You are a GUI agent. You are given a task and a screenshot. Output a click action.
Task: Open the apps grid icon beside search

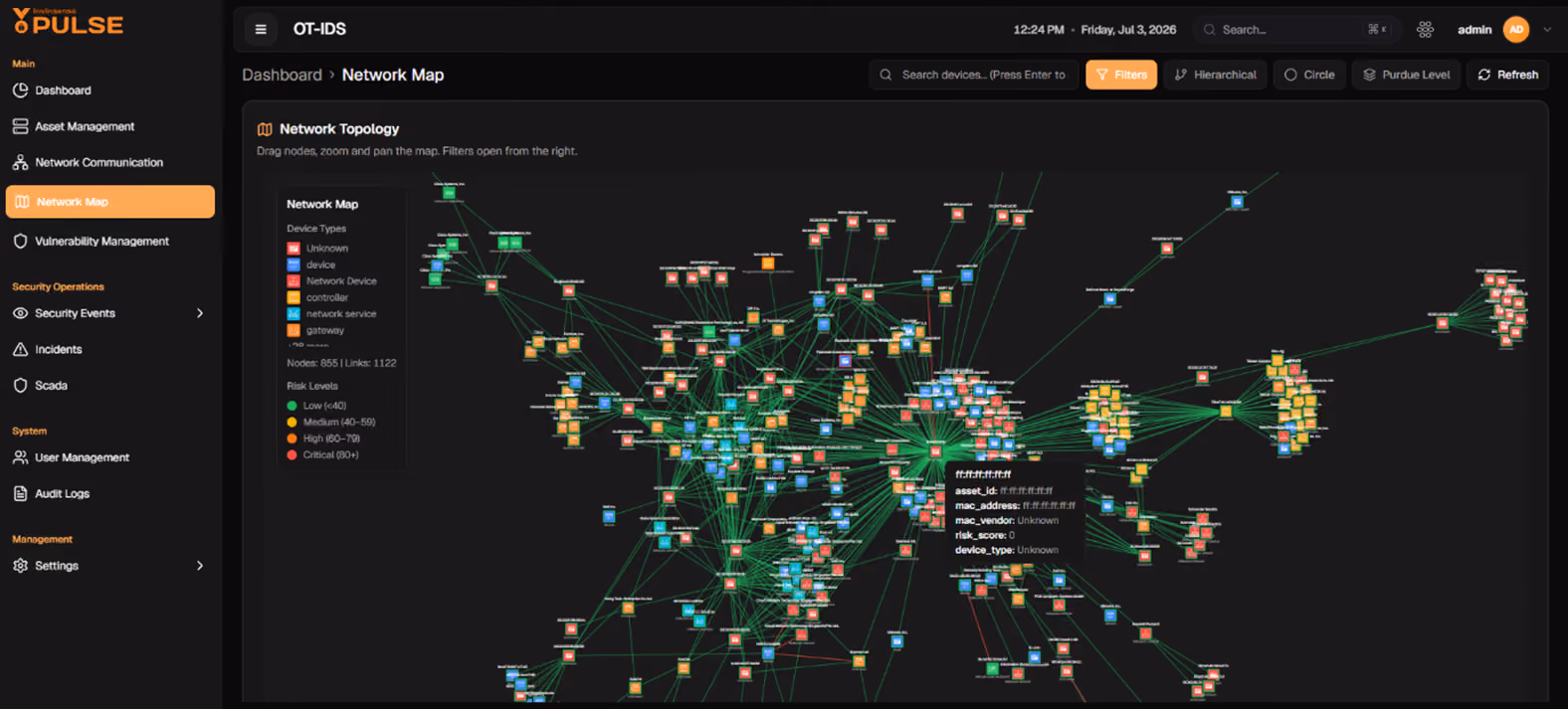click(x=1425, y=30)
